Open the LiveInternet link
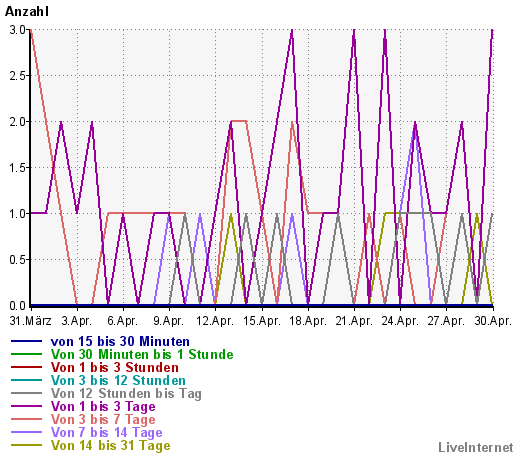The image size is (520, 457). point(476,447)
